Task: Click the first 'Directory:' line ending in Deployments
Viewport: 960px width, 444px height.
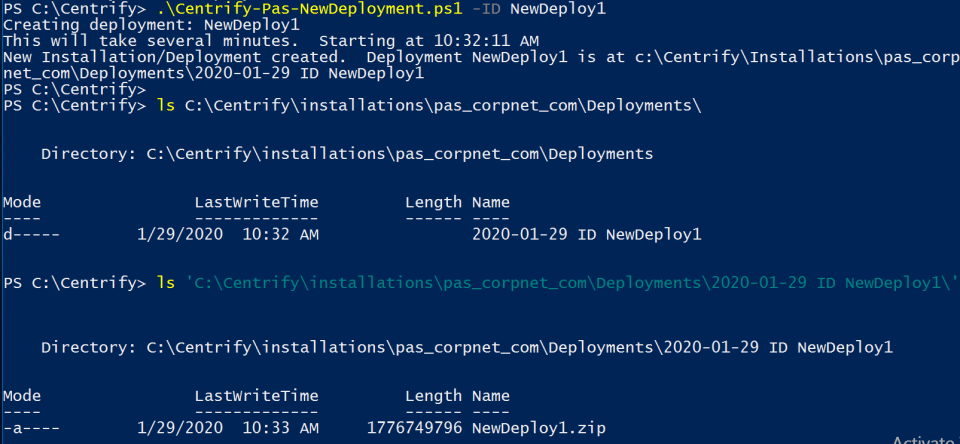Action: pos(347,154)
